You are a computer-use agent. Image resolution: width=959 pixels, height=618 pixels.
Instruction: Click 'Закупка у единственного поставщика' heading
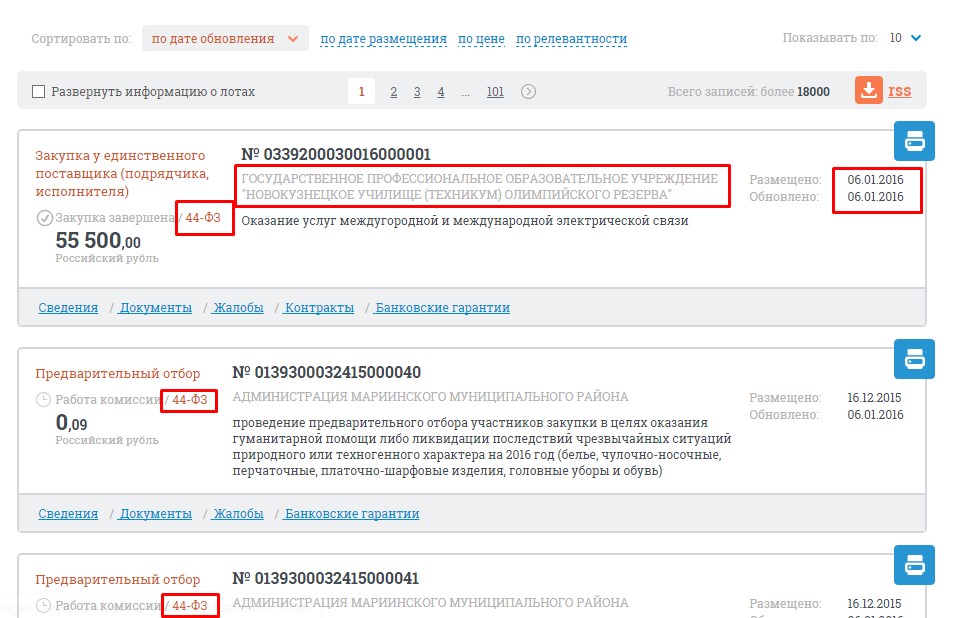[122, 173]
